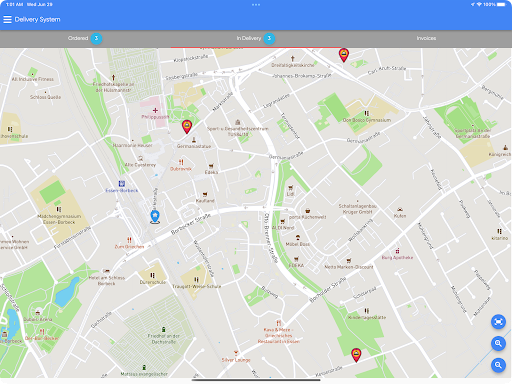Tap the lower magnifier zoom button
512x384 pixels.
(x=498, y=365)
